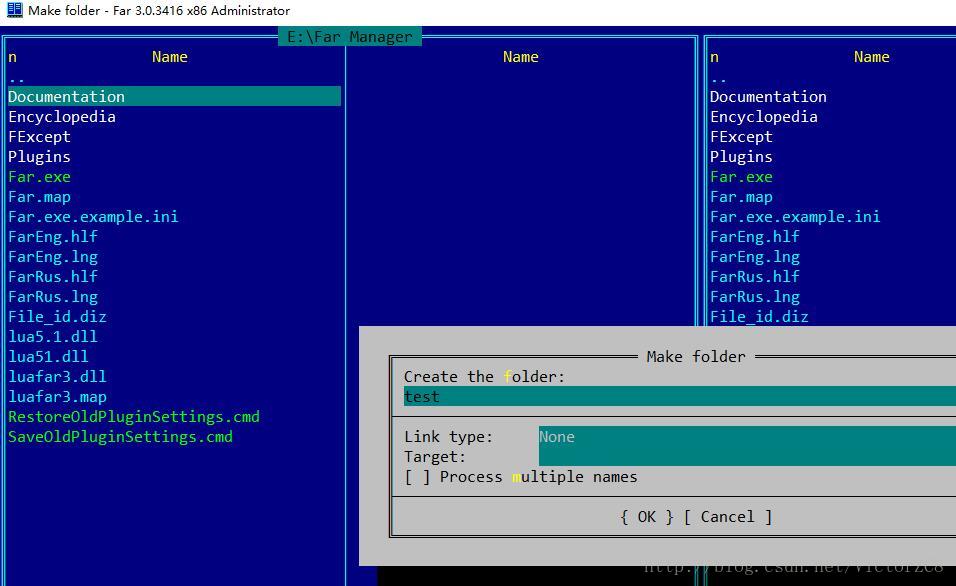
Task: Toggle the Process multiple names checkbox
Action: [x=418, y=477]
